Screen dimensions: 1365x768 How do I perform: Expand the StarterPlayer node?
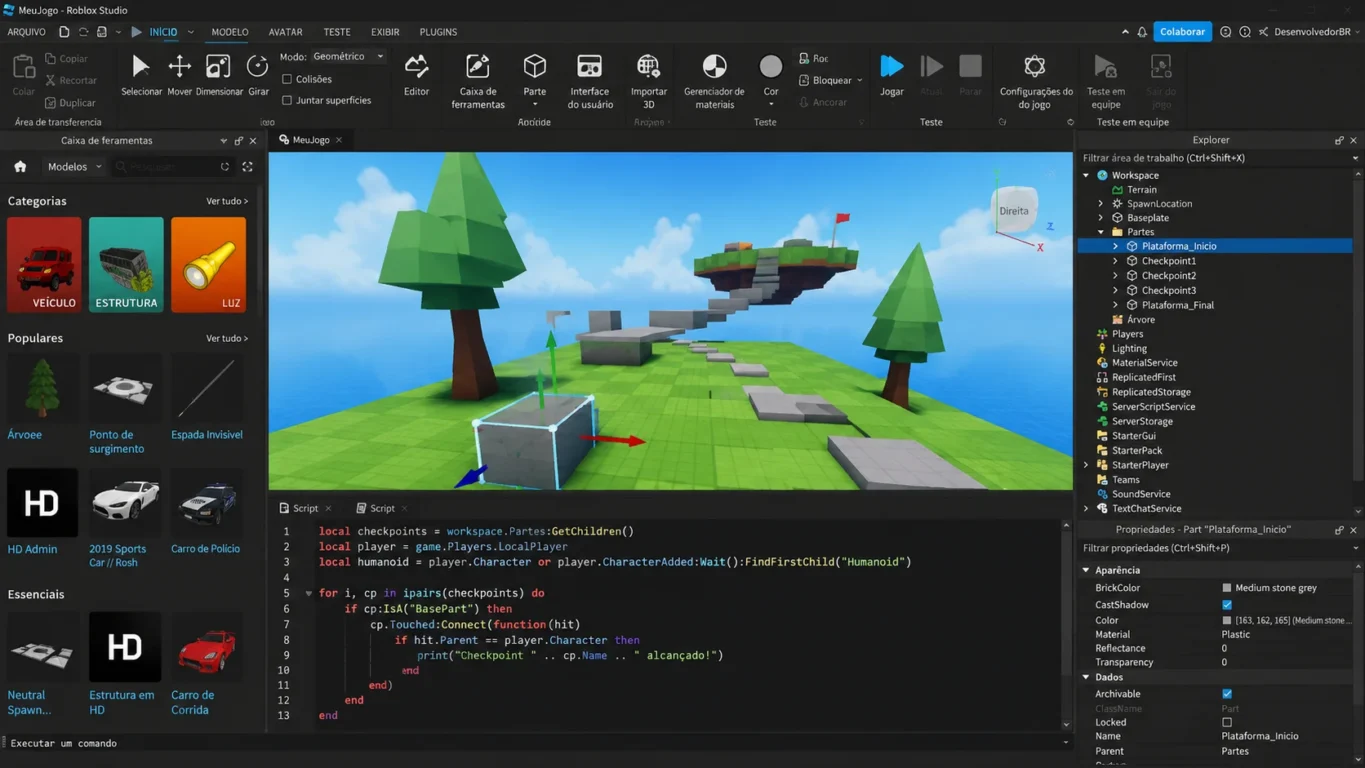click(x=1086, y=465)
